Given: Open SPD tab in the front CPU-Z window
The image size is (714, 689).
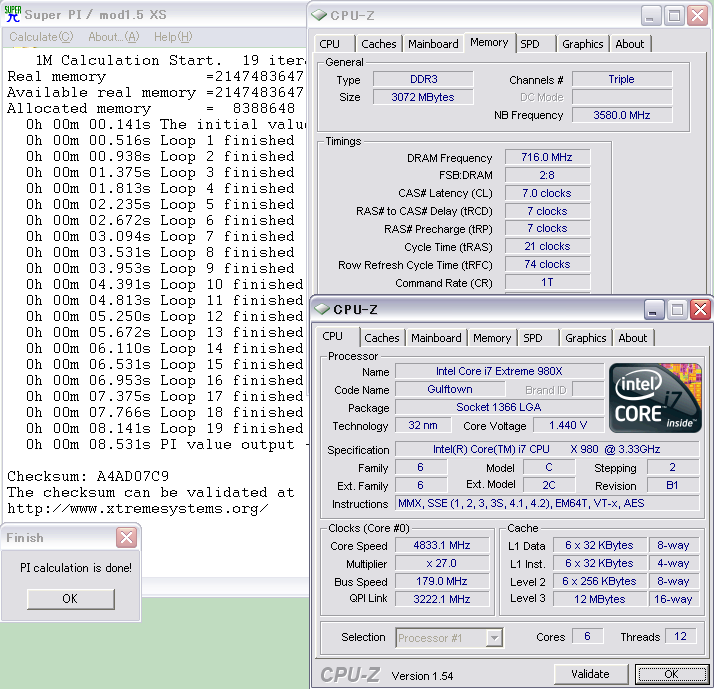Looking at the screenshot, I should click(x=539, y=338).
